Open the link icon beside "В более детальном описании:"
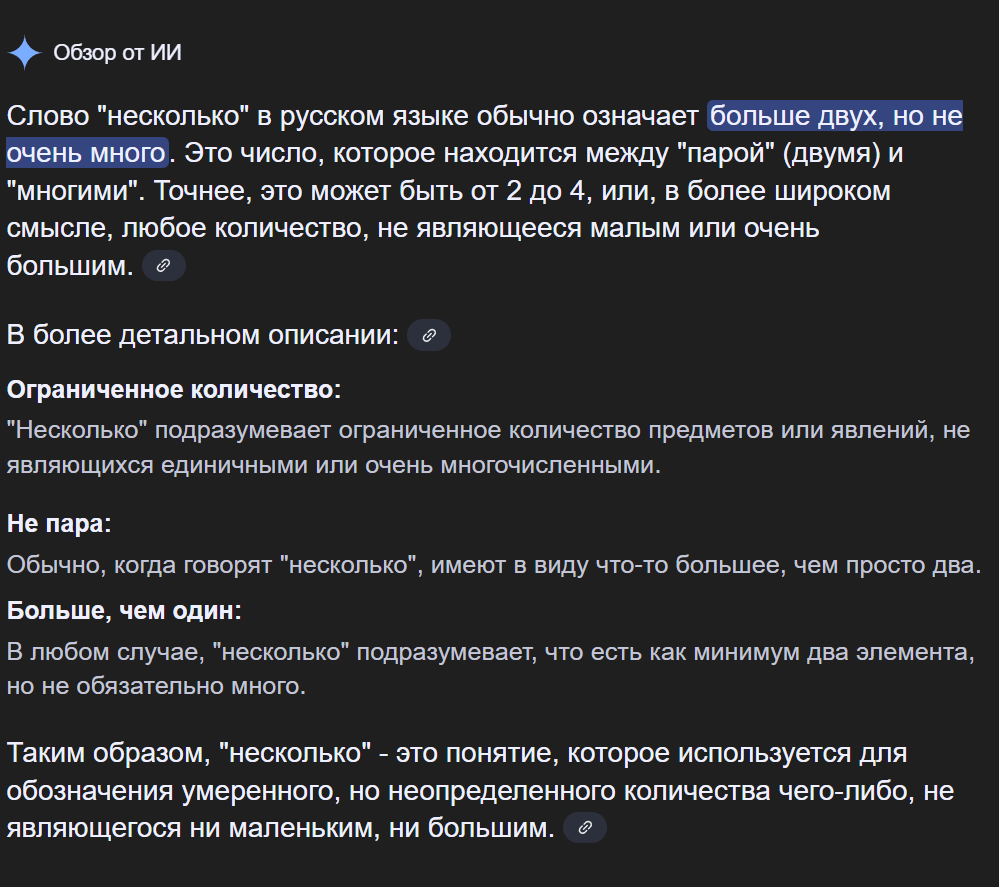The height and width of the screenshot is (887, 999). click(429, 336)
